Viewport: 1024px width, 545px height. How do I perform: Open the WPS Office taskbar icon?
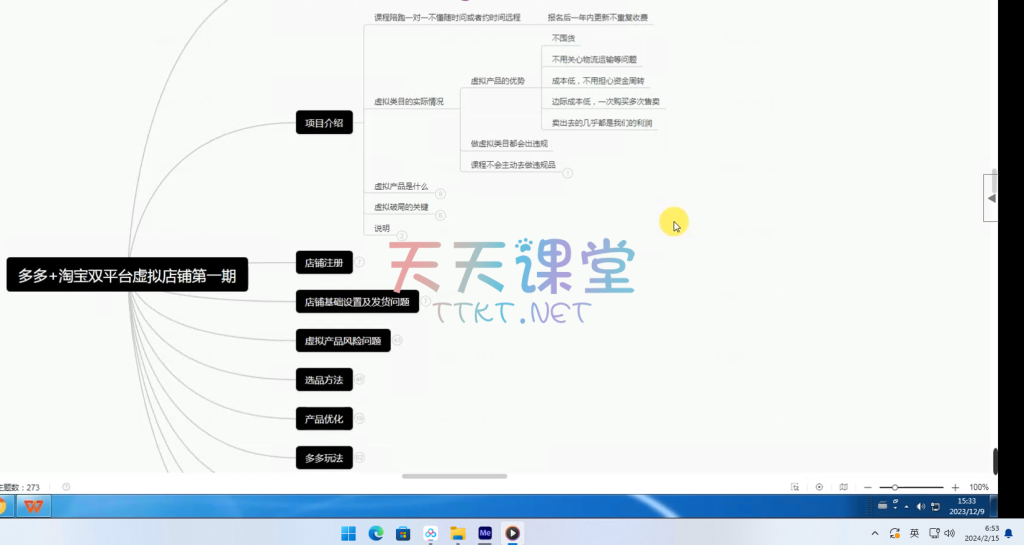(34, 506)
